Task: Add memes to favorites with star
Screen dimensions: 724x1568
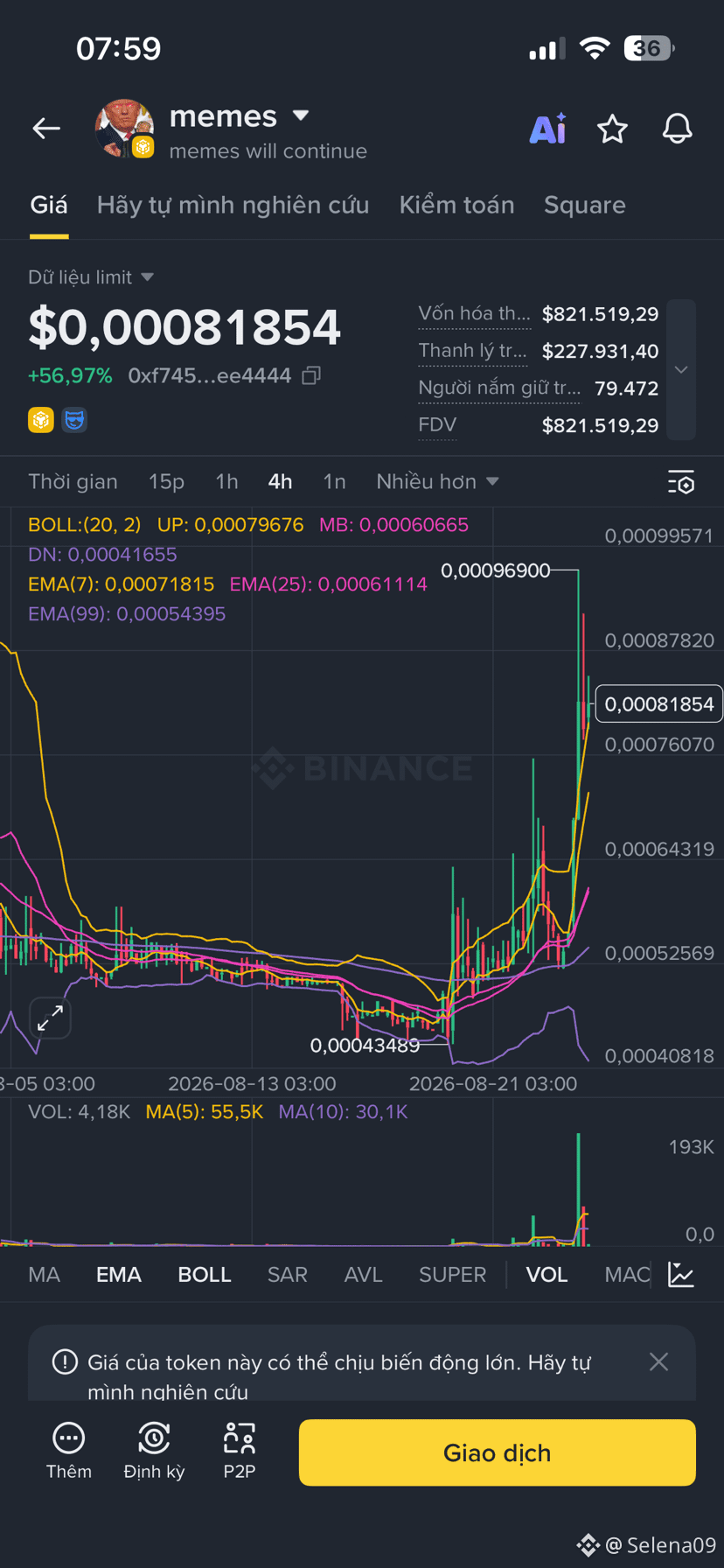Action: pyautogui.click(x=612, y=129)
